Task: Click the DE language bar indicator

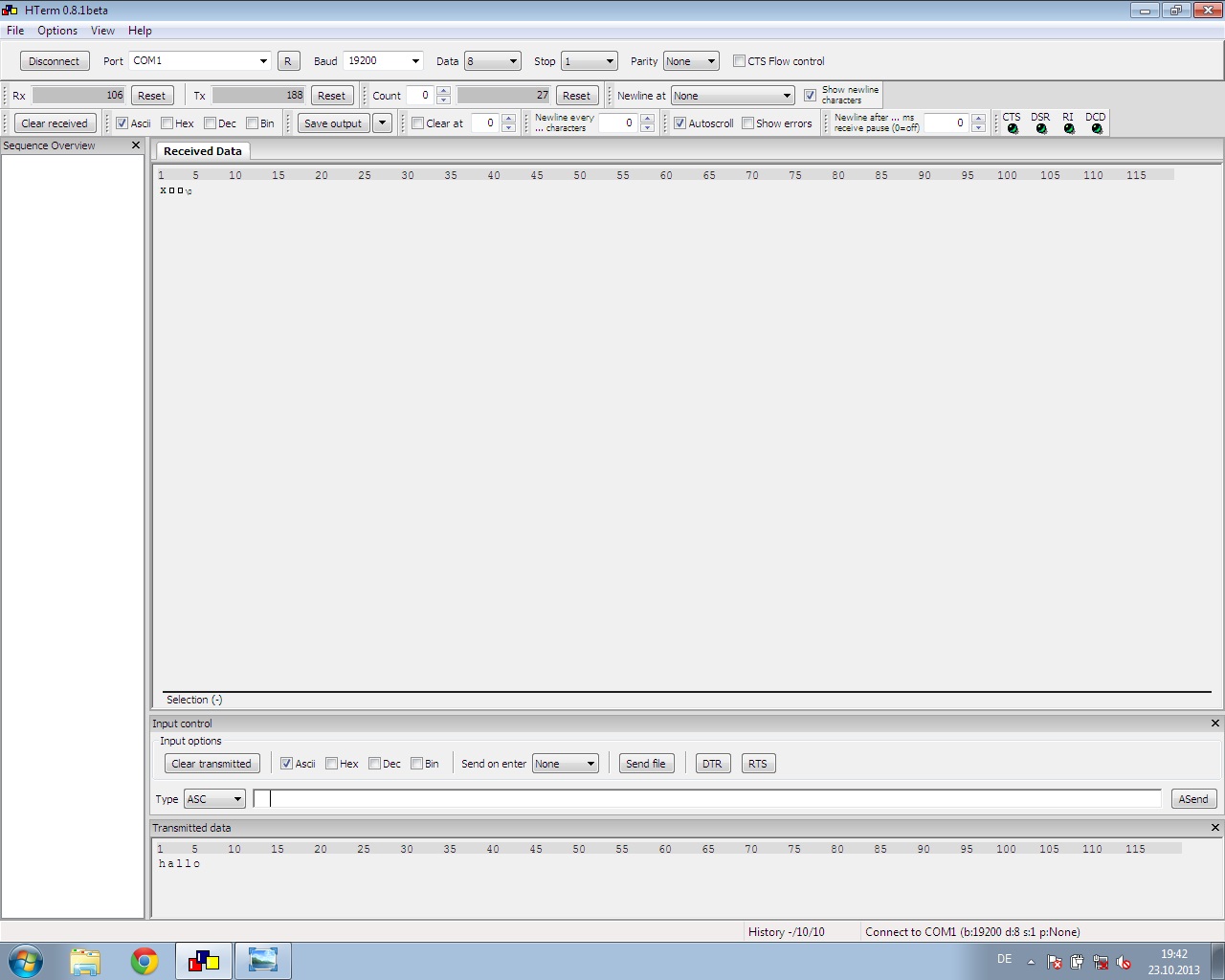Action: [1004, 959]
